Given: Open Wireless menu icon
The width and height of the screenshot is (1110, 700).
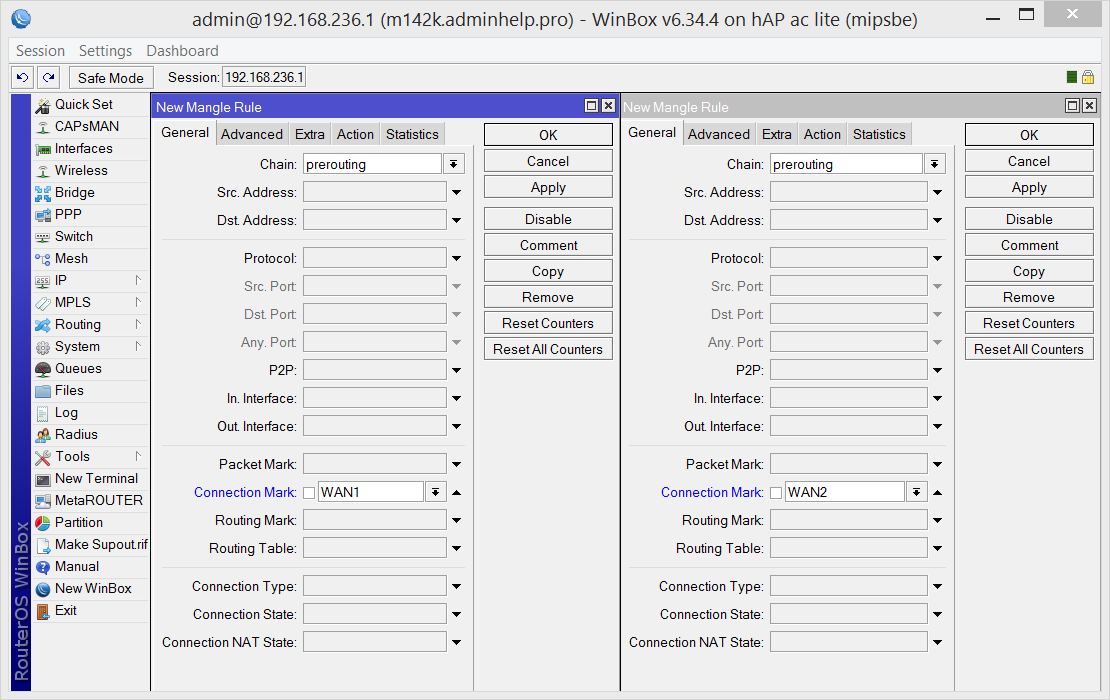Looking at the screenshot, I should pos(43,171).
